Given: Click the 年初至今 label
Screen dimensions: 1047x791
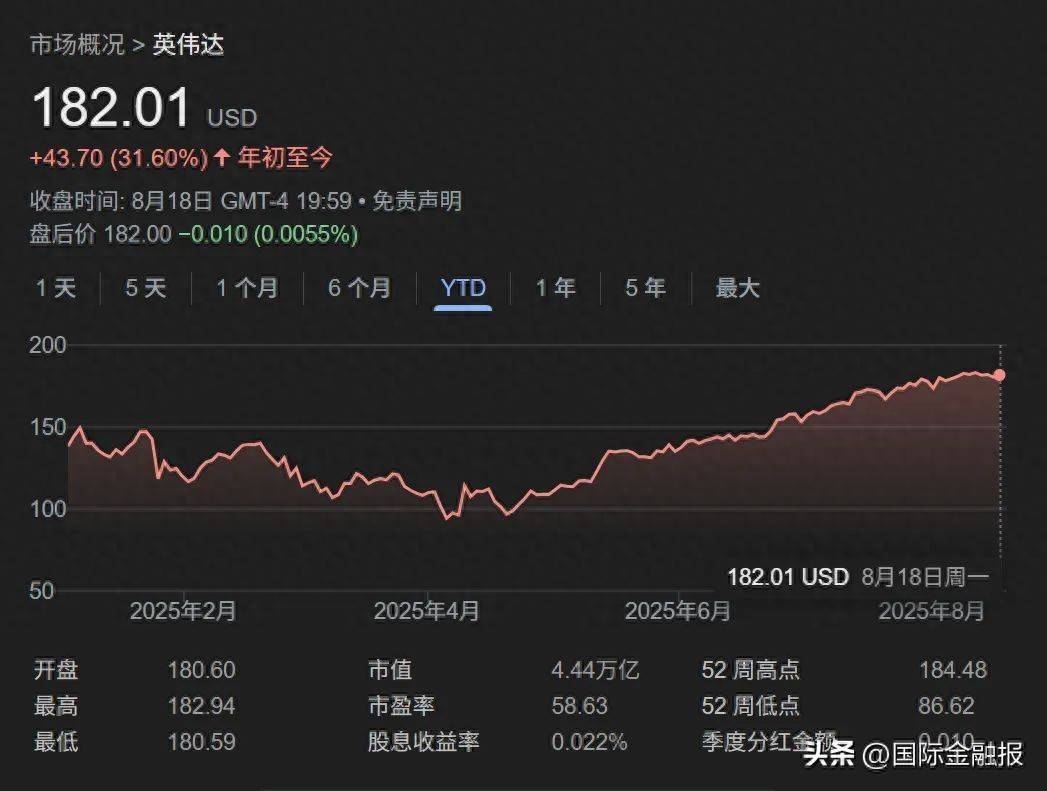Looking at the screenshot, I should point(285,158).
